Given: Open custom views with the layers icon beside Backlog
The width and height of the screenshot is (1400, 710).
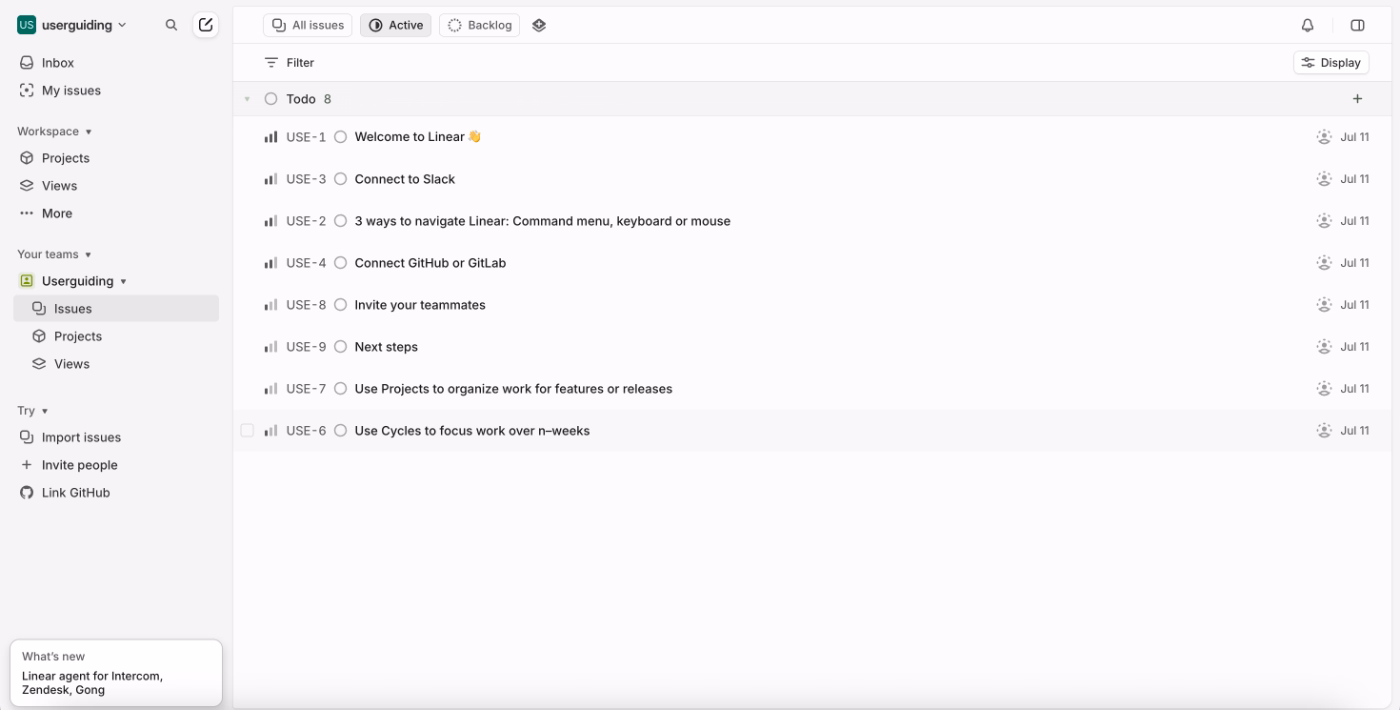Looking at the screenshot, I should pos(539,25).
